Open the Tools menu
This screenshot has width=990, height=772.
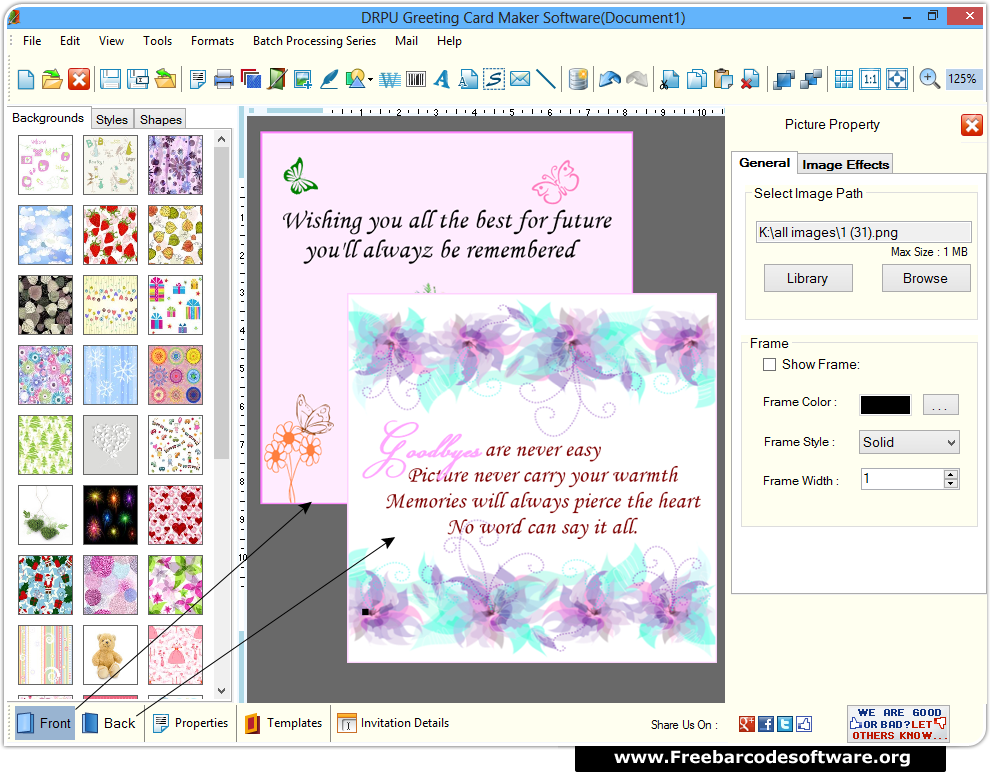157,41
